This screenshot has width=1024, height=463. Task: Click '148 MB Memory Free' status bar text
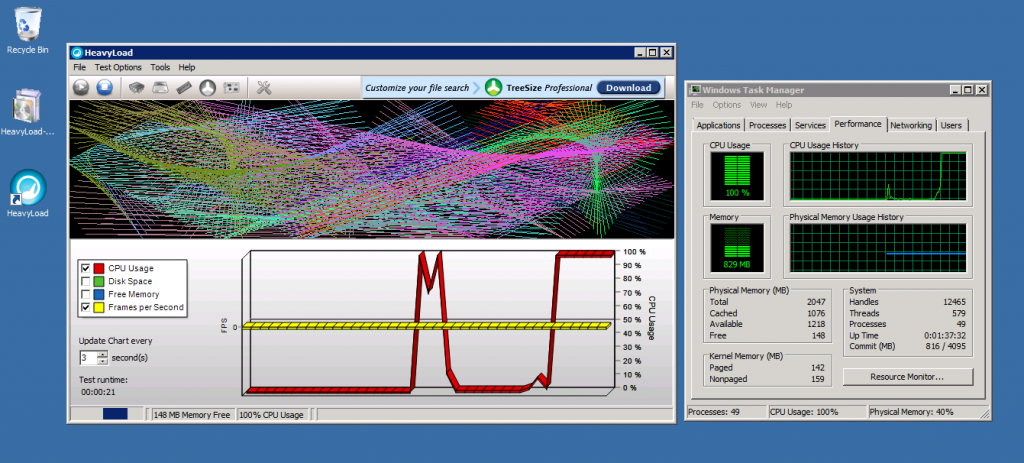click(x=192, y=415)
